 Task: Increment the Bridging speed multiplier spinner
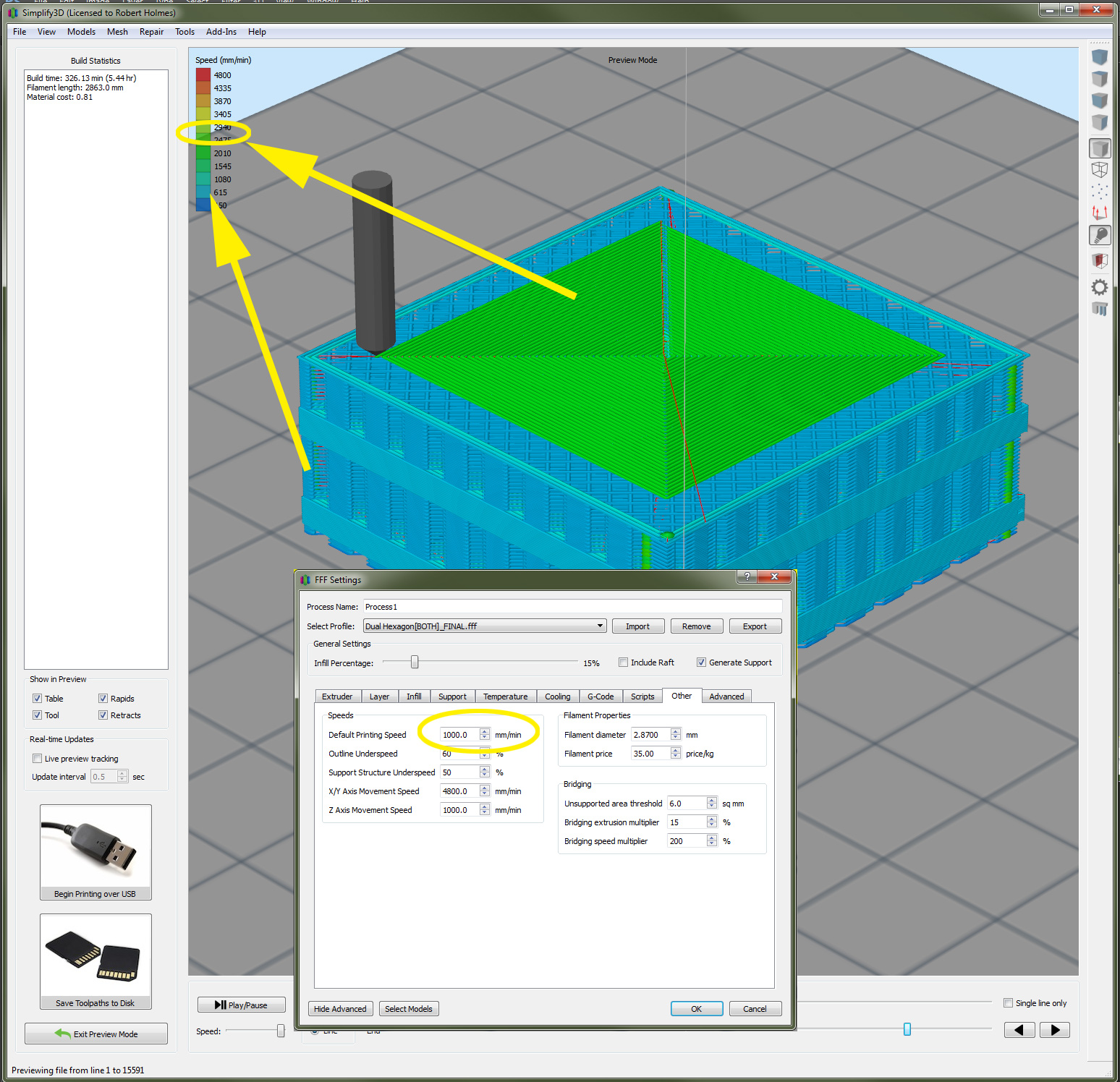point(712,838)
